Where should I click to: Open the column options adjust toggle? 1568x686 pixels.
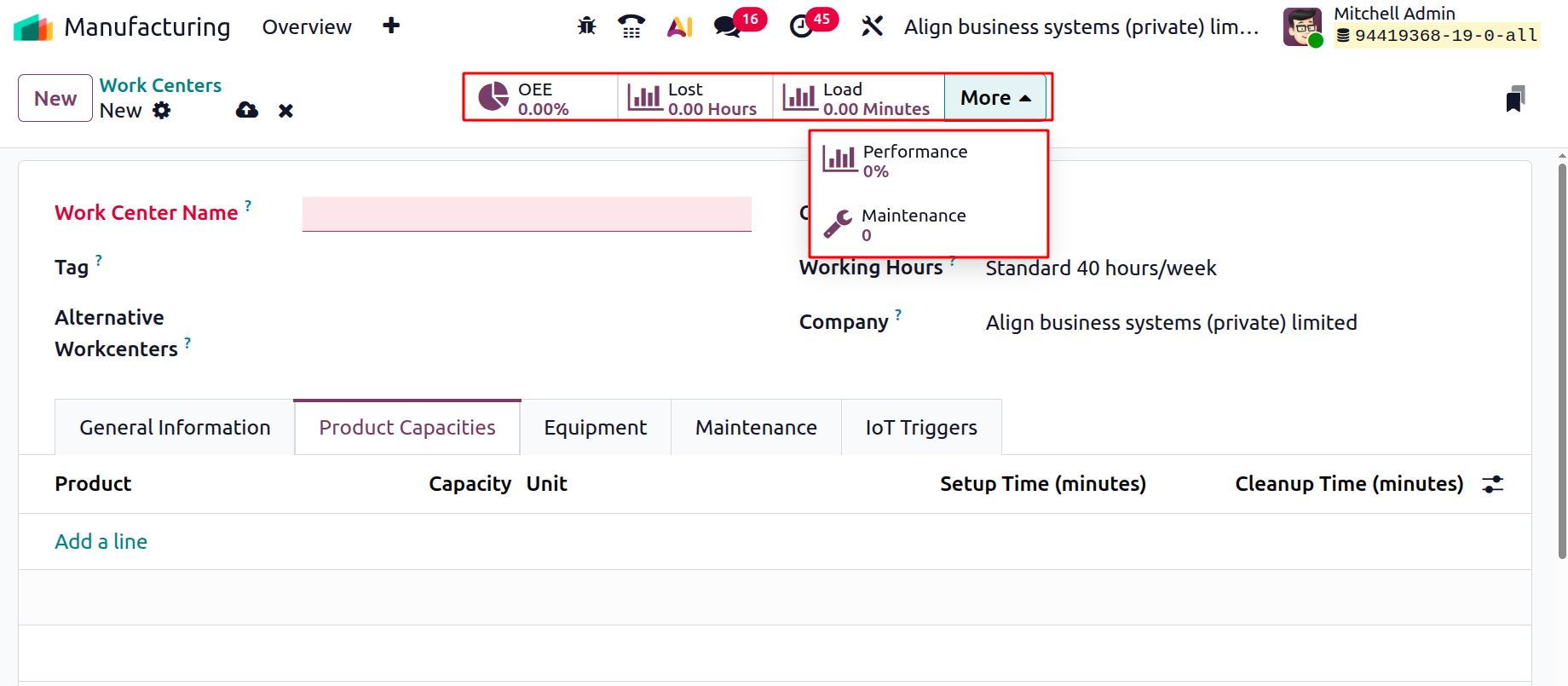1493,484
